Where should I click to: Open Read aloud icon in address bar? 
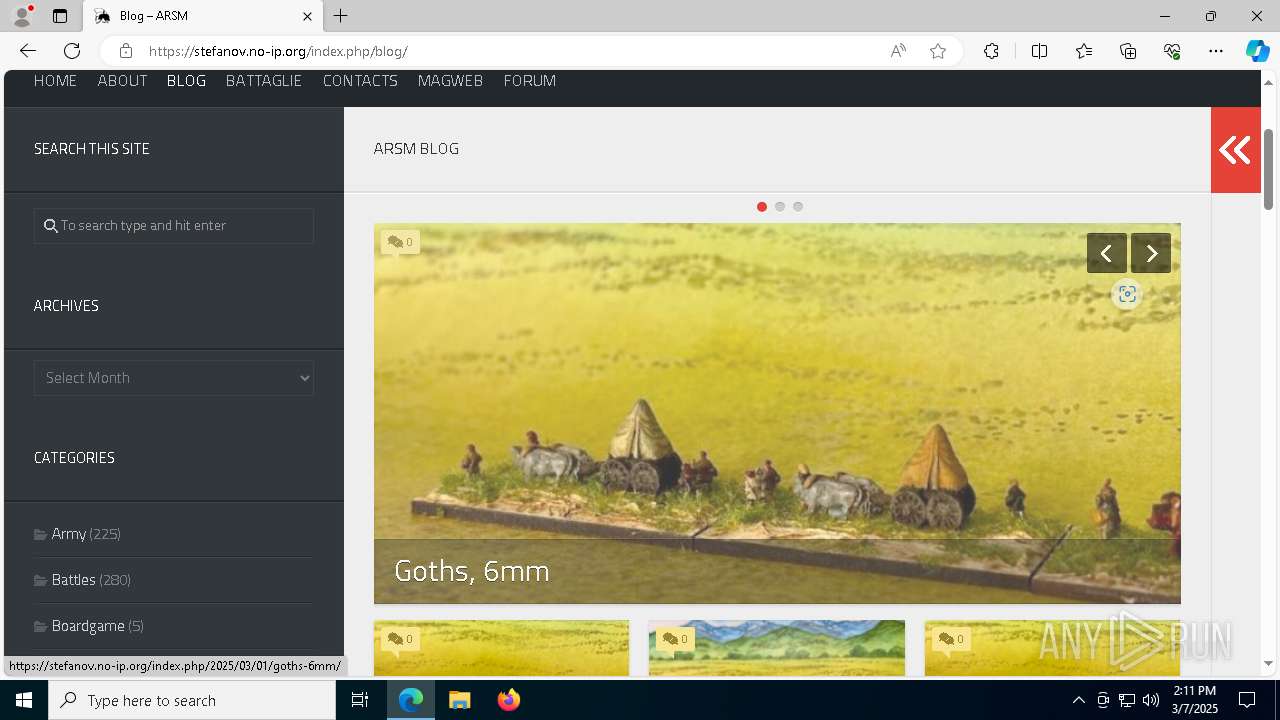coord(898,51)
